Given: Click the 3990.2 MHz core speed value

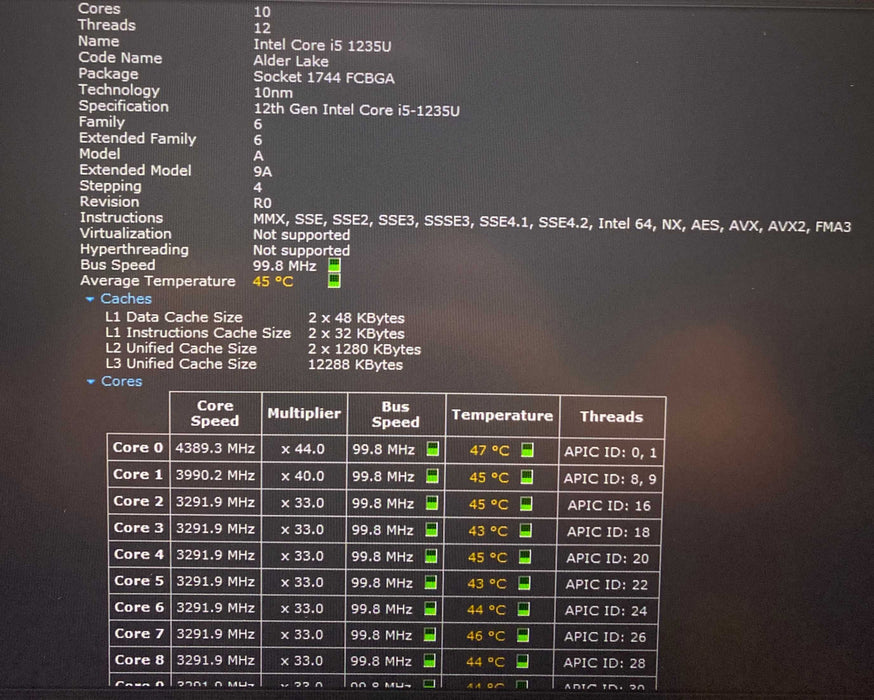Looking at the screenshot, I should tap(215, 475).
